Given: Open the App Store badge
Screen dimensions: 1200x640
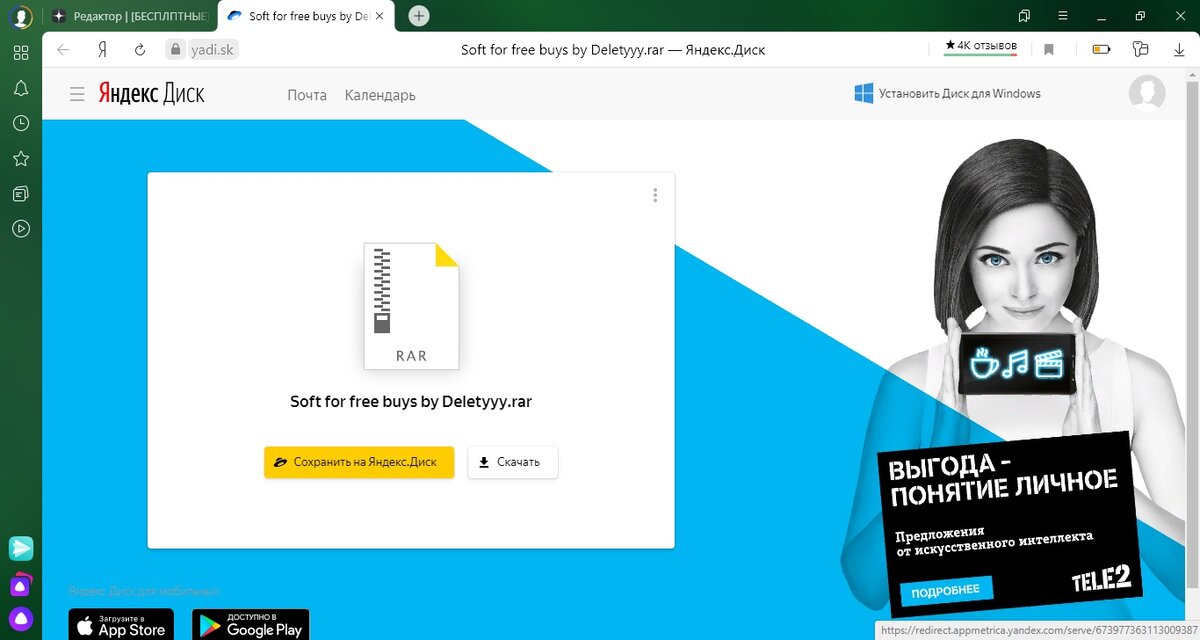Looking at the screenshot, I should [x=121, y=625].
